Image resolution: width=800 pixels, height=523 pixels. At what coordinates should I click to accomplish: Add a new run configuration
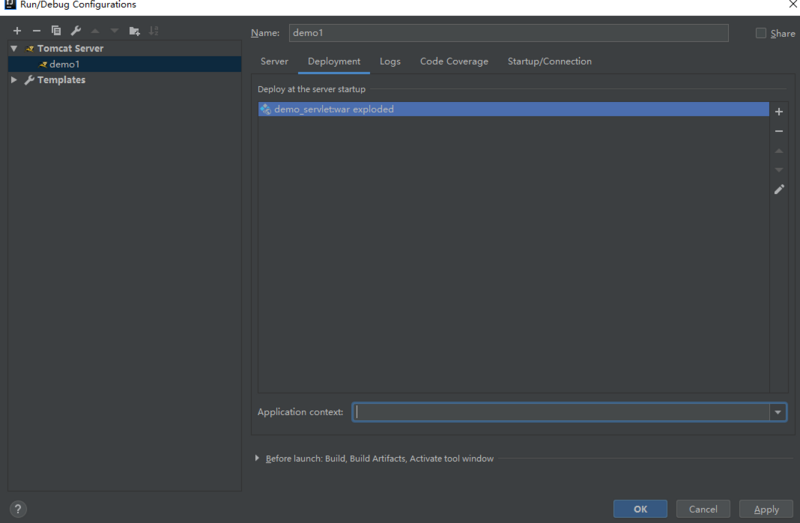17,31
